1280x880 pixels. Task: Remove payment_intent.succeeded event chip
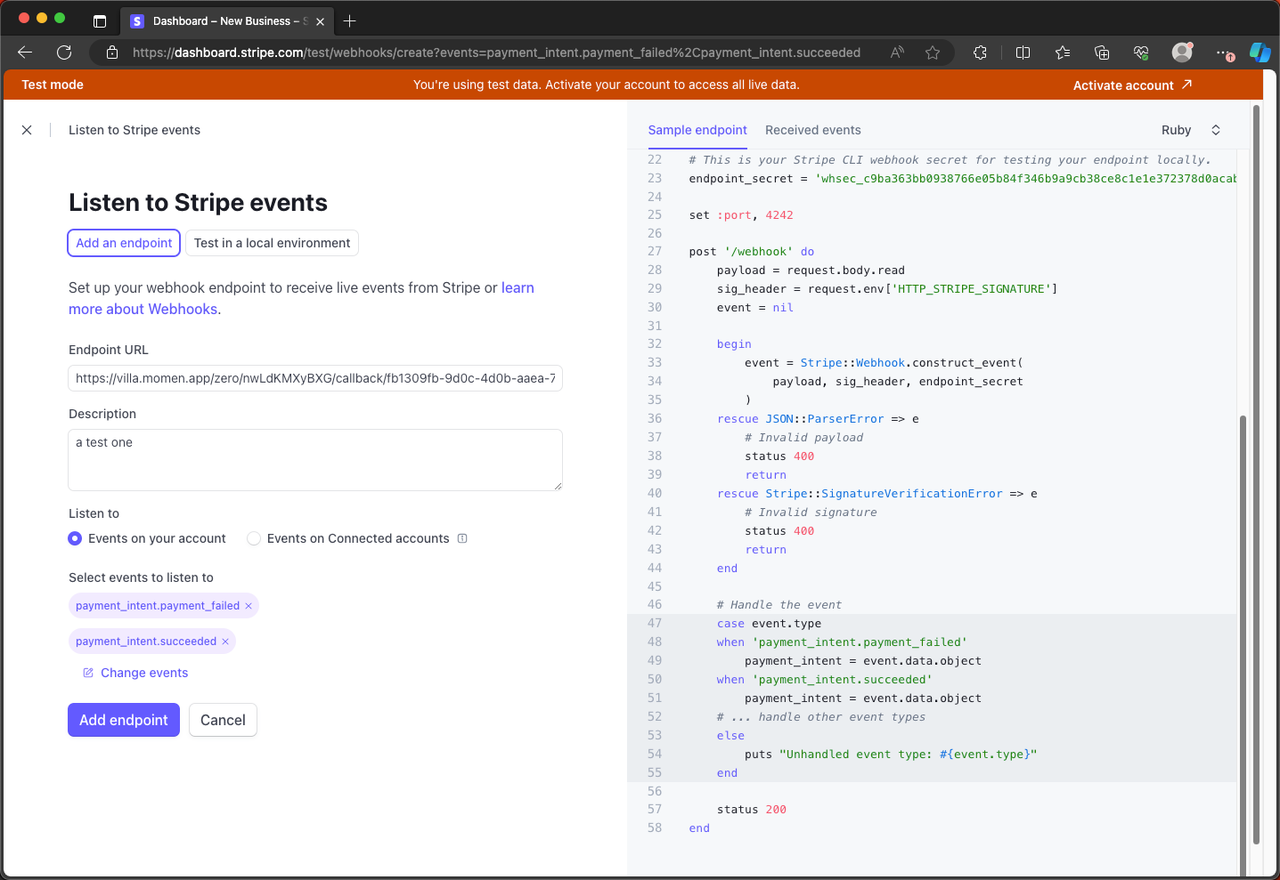[225, 642]
